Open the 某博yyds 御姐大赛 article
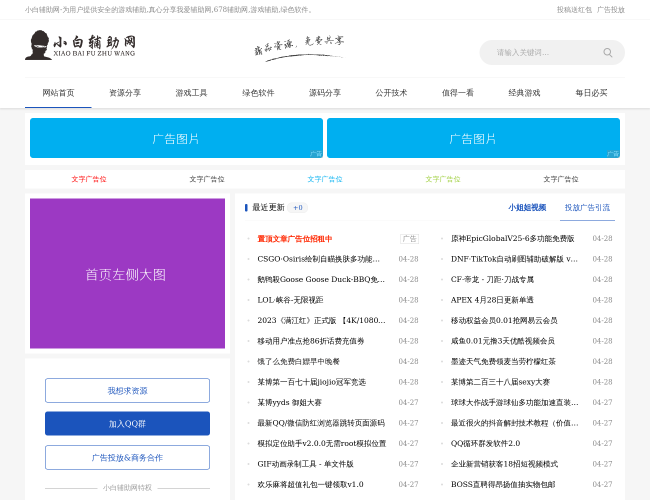The image size is (650, 500). click(x=289, y=403)
